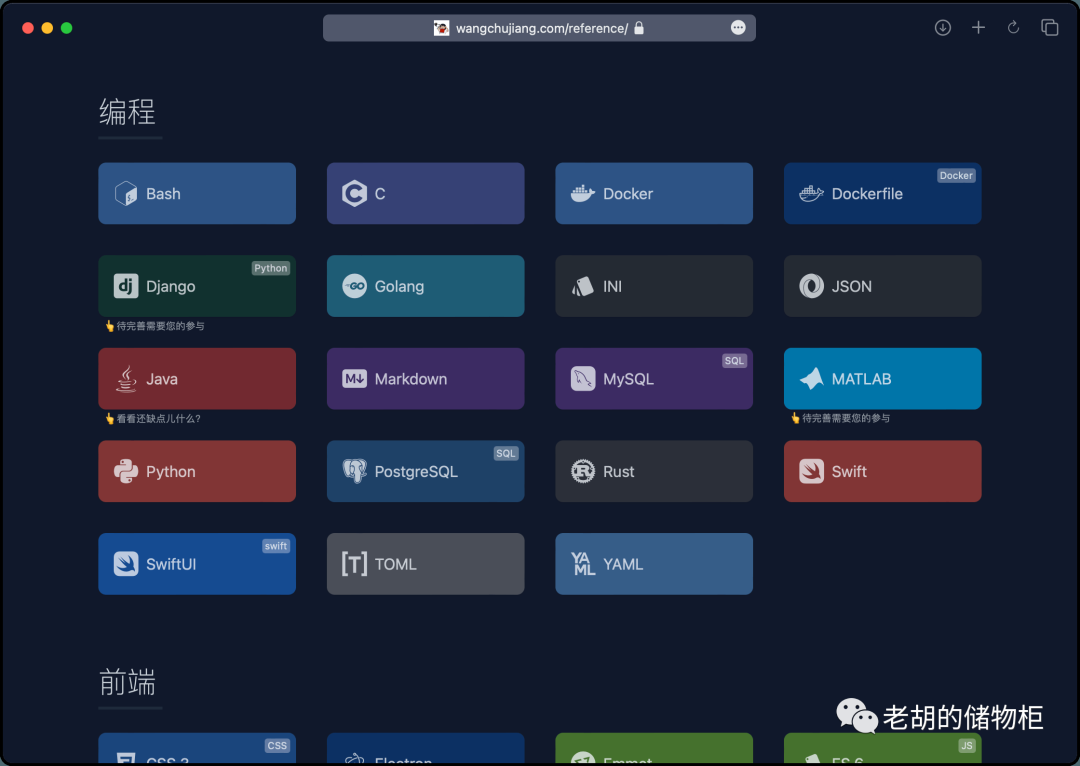Viewport: 1080px width, 766px height.
Task: Click the Django dj logo icon
Action: [126, 286]
